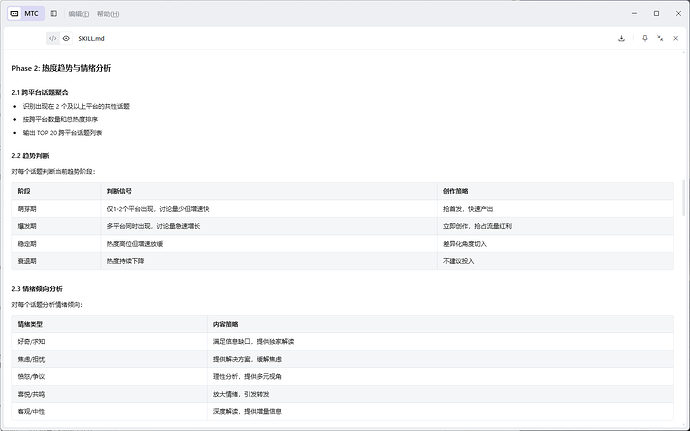
Task: Select cell 提供解决方案，缓解焦虑
Action: click(x=440, y=359)
